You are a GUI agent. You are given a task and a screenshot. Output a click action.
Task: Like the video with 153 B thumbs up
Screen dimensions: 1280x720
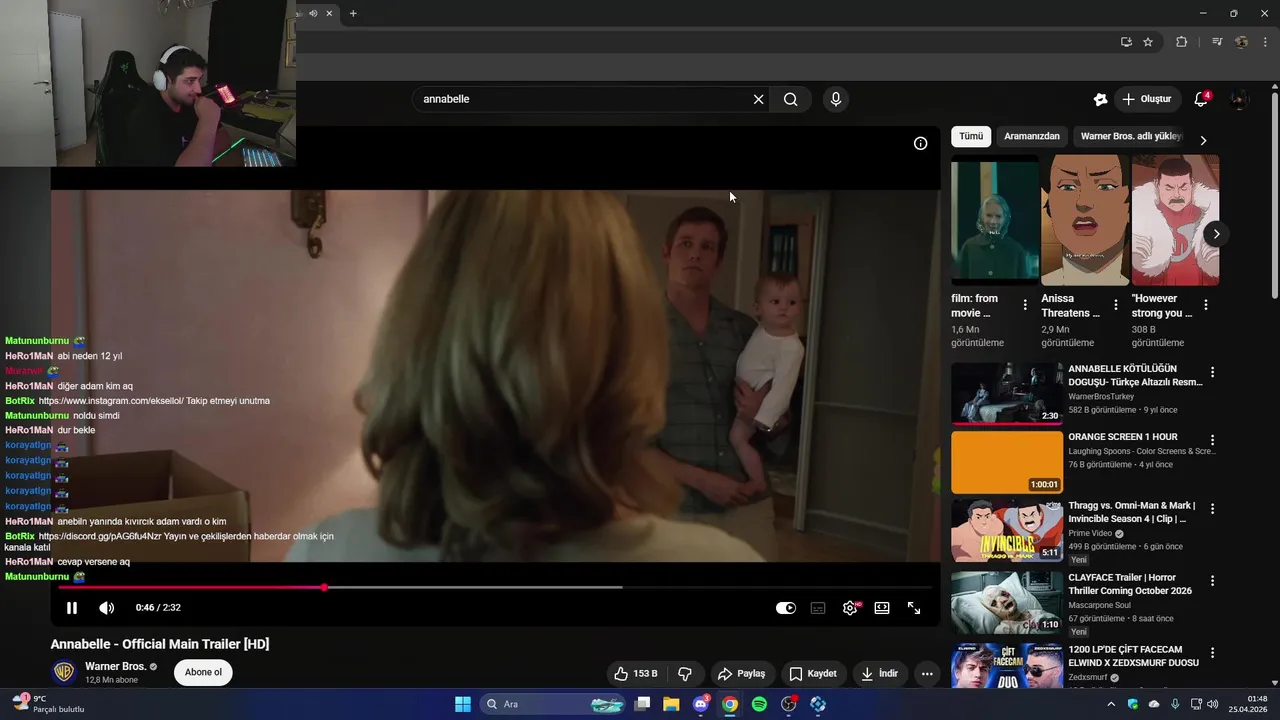(636, 674)
